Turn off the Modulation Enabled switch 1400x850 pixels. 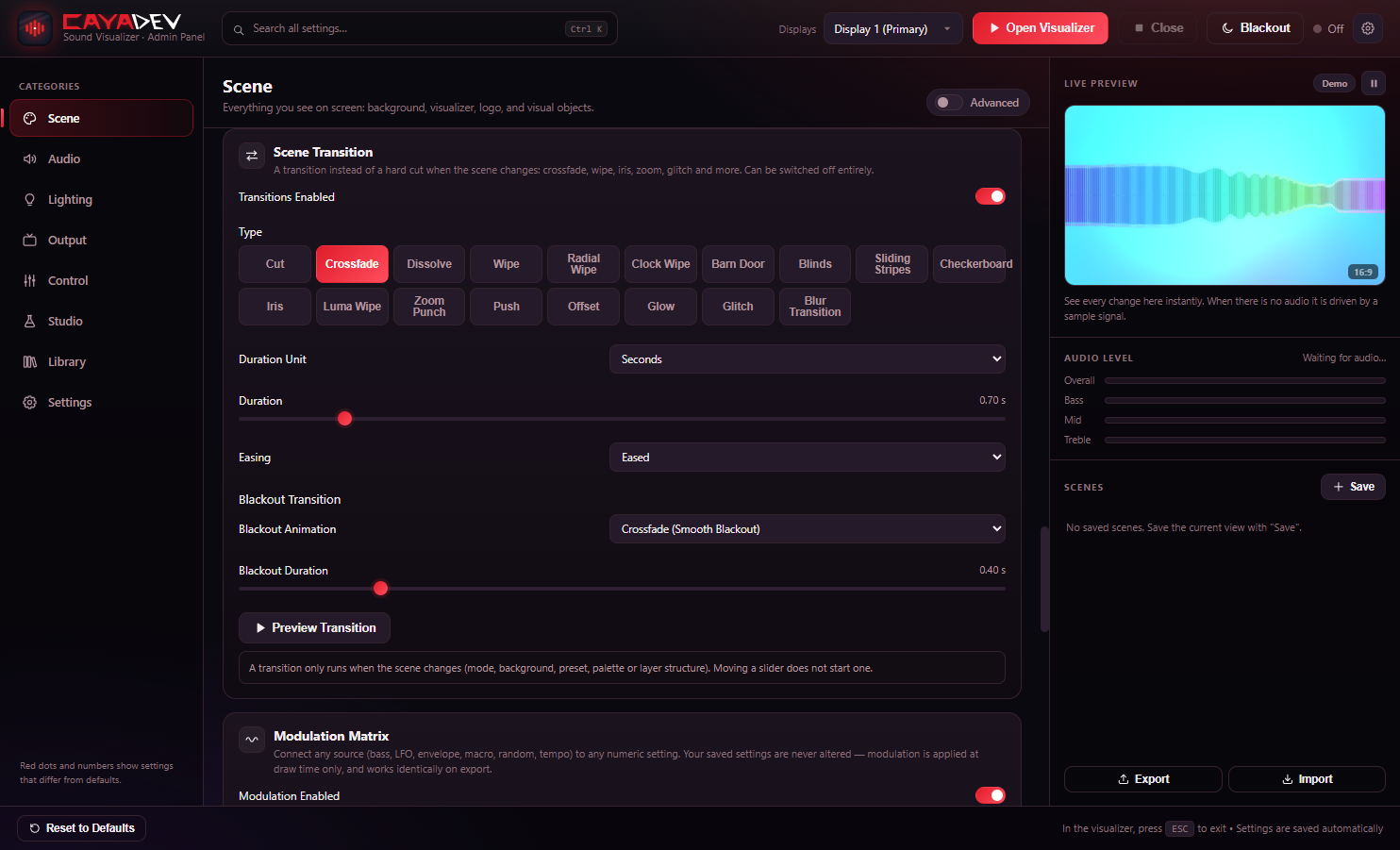pos(991,795)
